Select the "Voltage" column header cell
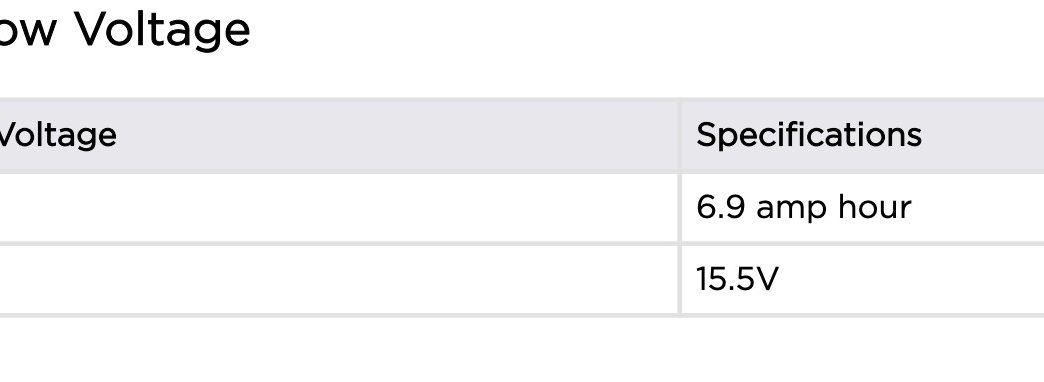Image resolution: width=1044 pixels, height=382 pixels. [x=338, y=135]
